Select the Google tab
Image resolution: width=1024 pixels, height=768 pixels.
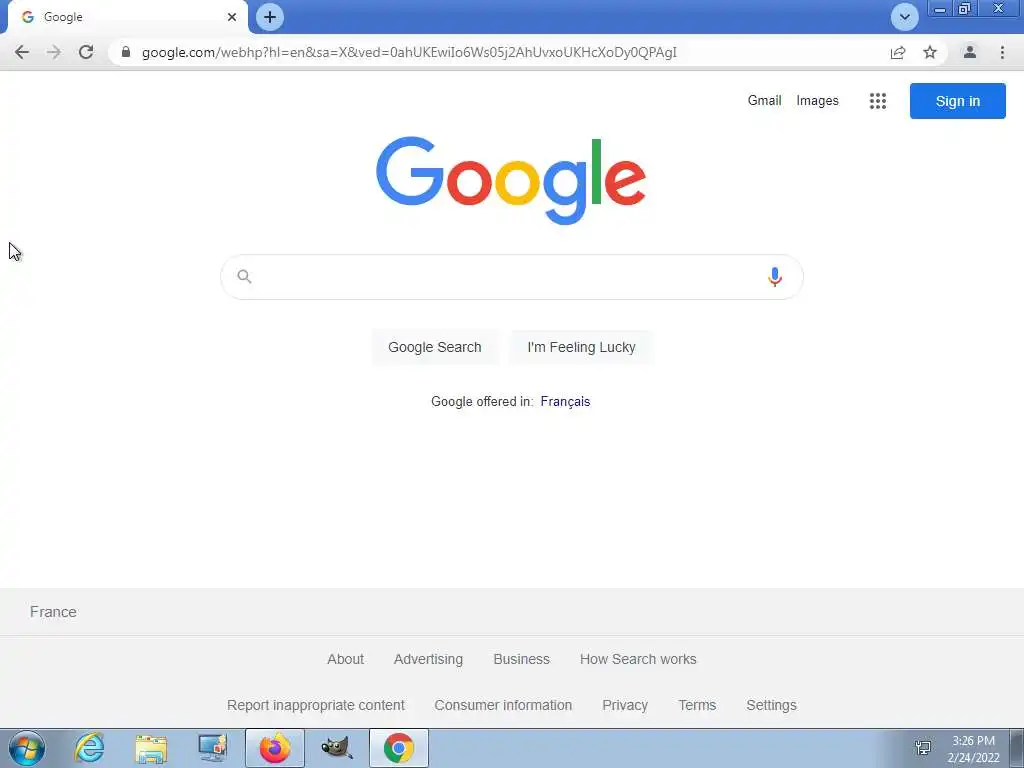(128, 17)
